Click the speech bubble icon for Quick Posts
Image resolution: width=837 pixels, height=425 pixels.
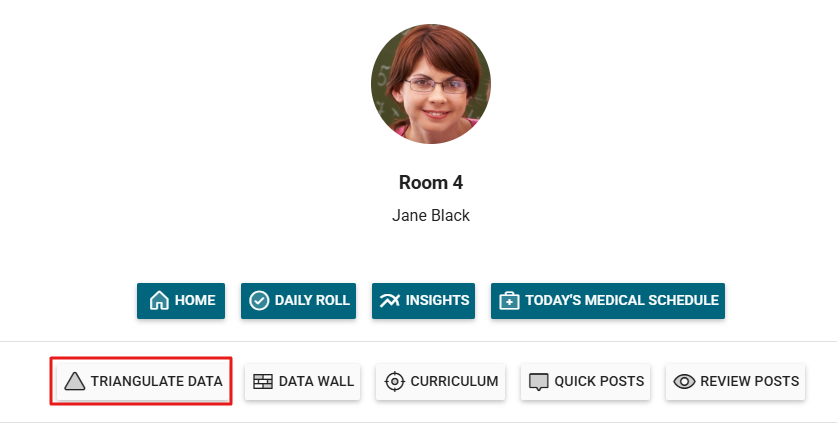point(539,381)
